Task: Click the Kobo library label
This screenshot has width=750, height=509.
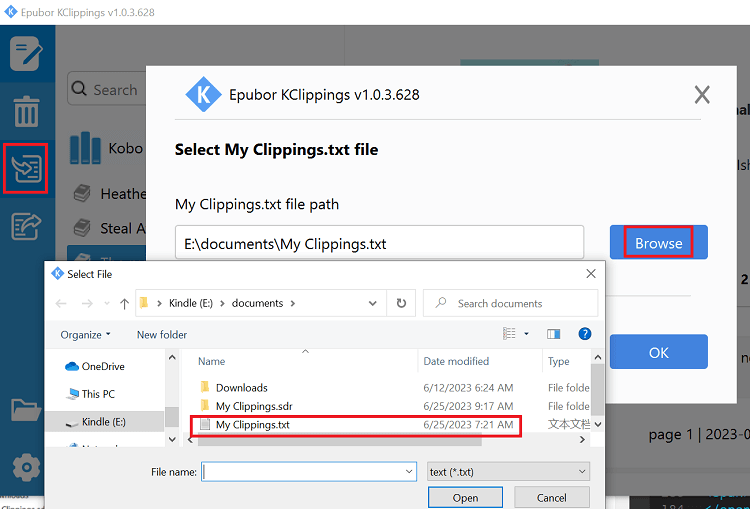Action: (125, 148)
